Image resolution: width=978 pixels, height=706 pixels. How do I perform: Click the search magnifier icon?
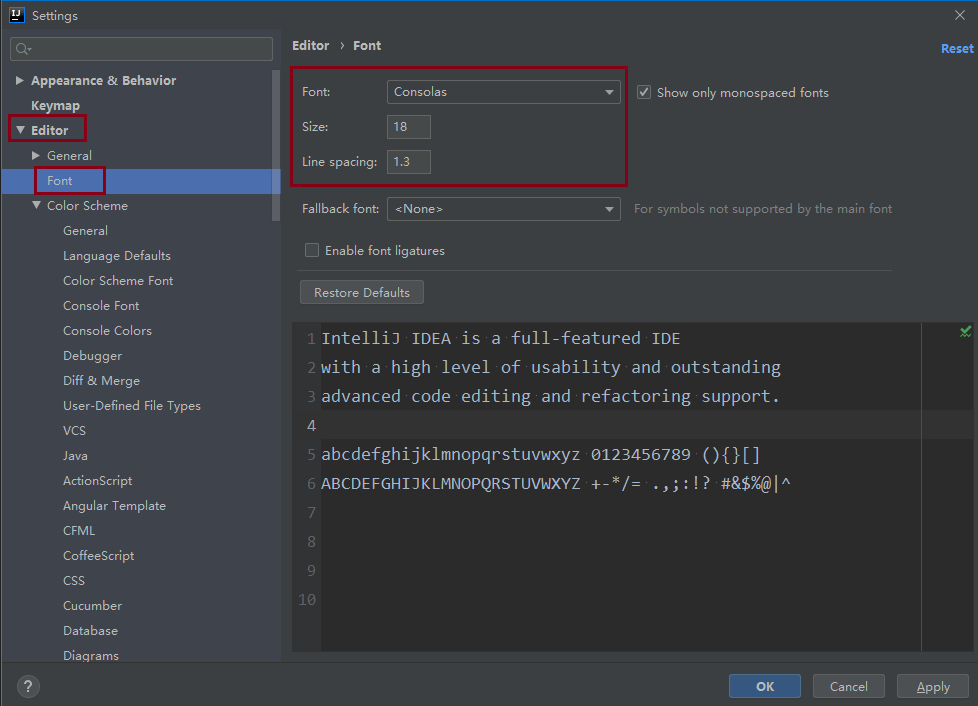(x=22, y=49)
